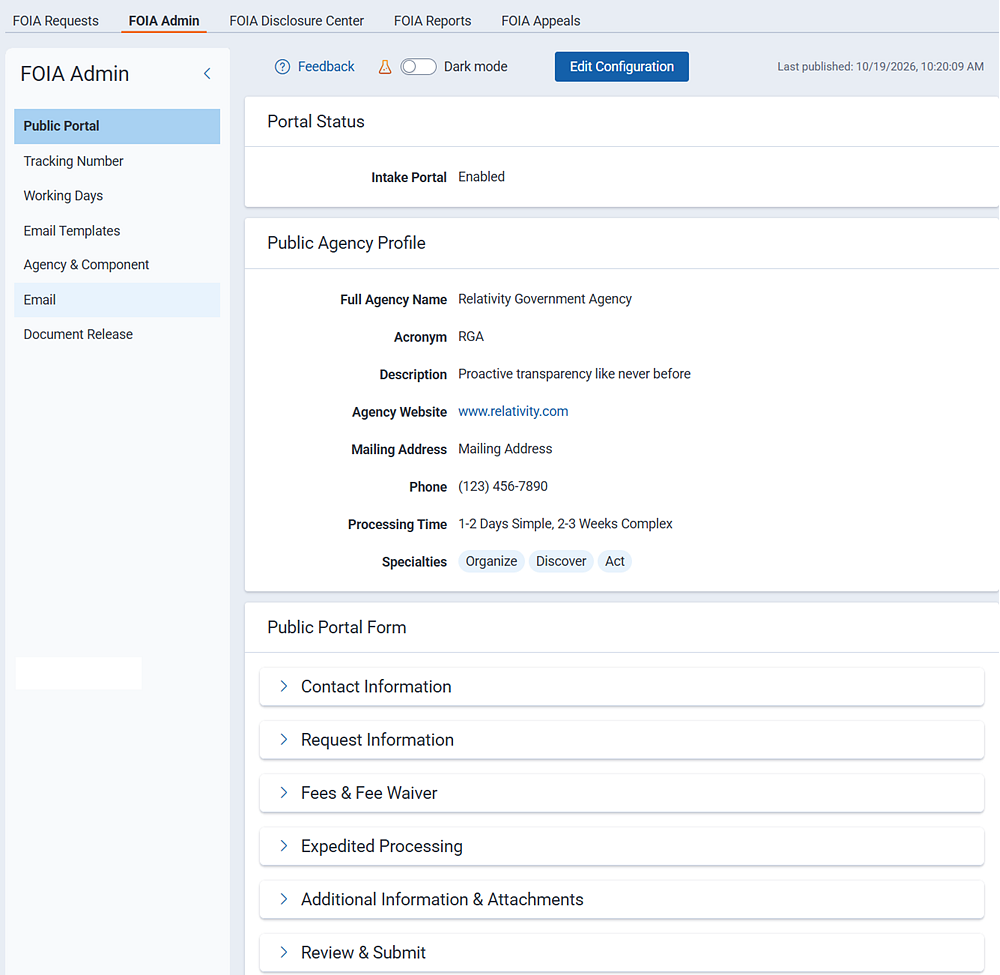Go to the FOIA Appeals tab

click(541, 21)
